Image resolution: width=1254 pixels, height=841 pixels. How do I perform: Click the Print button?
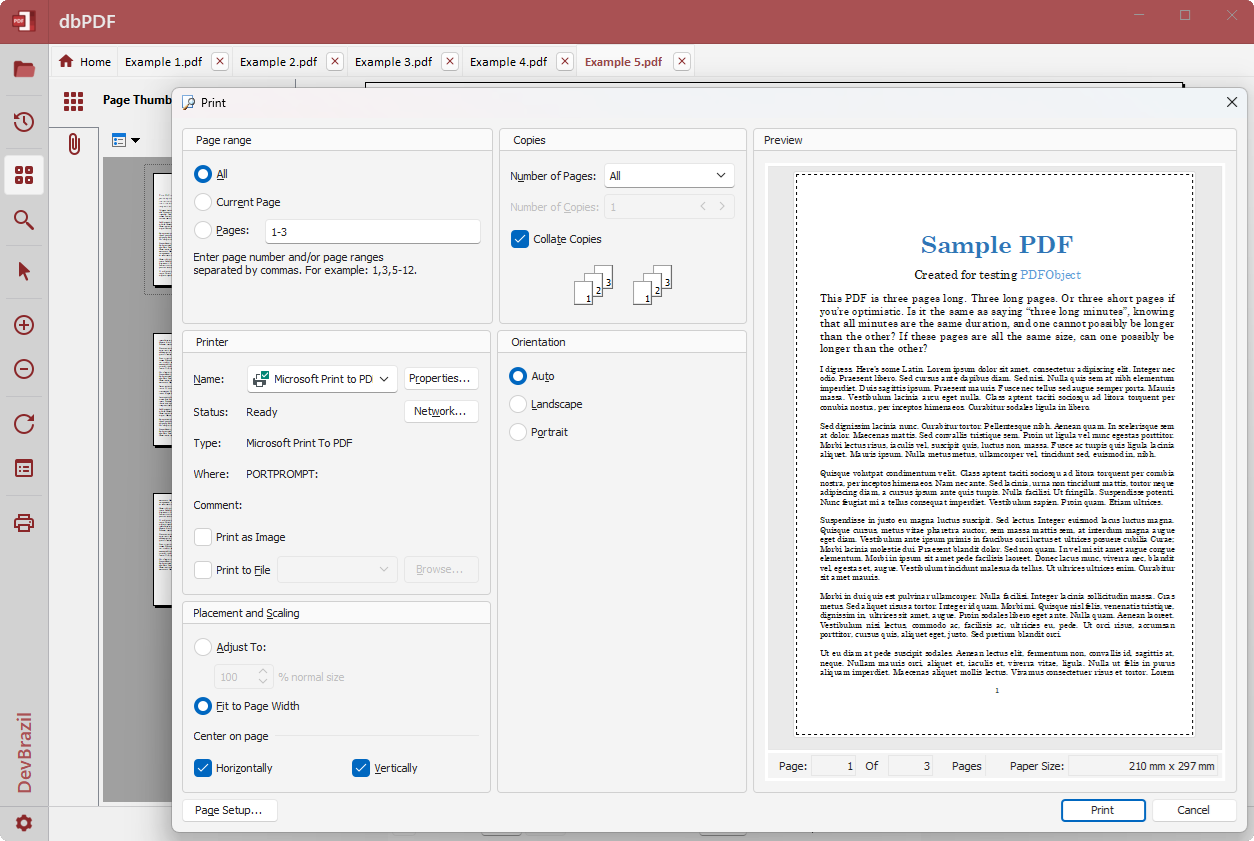[1103, 810]
